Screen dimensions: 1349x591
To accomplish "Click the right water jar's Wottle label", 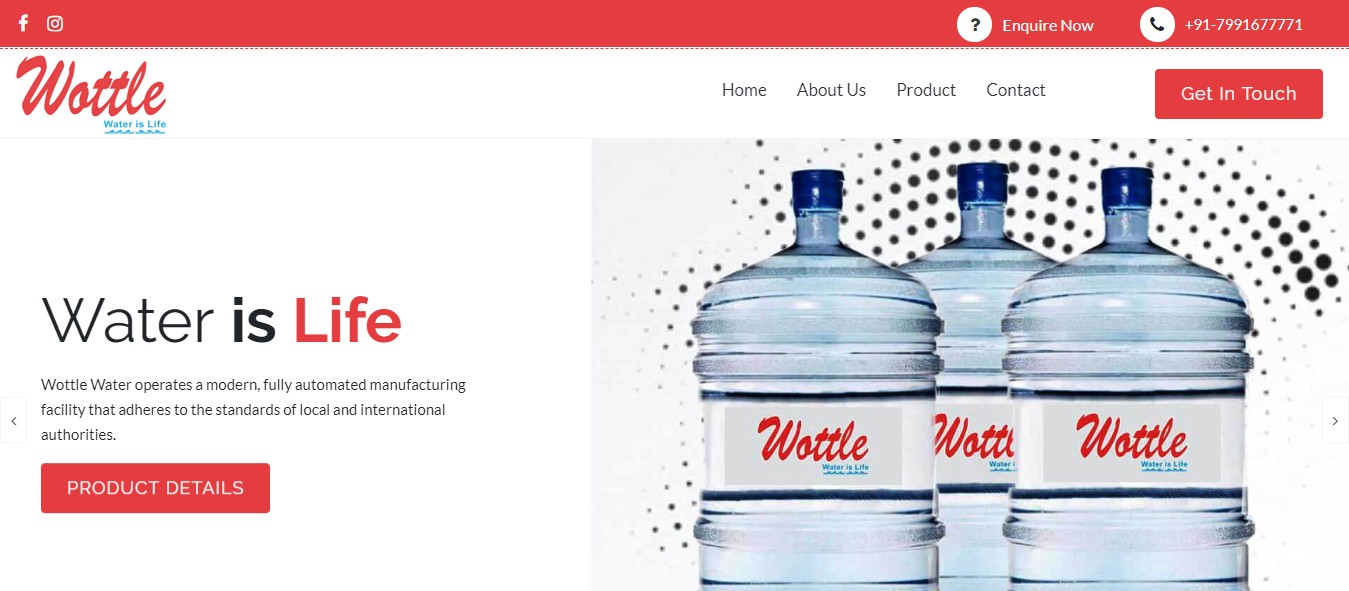I will pyautogui.click(x=1132, y=445).
